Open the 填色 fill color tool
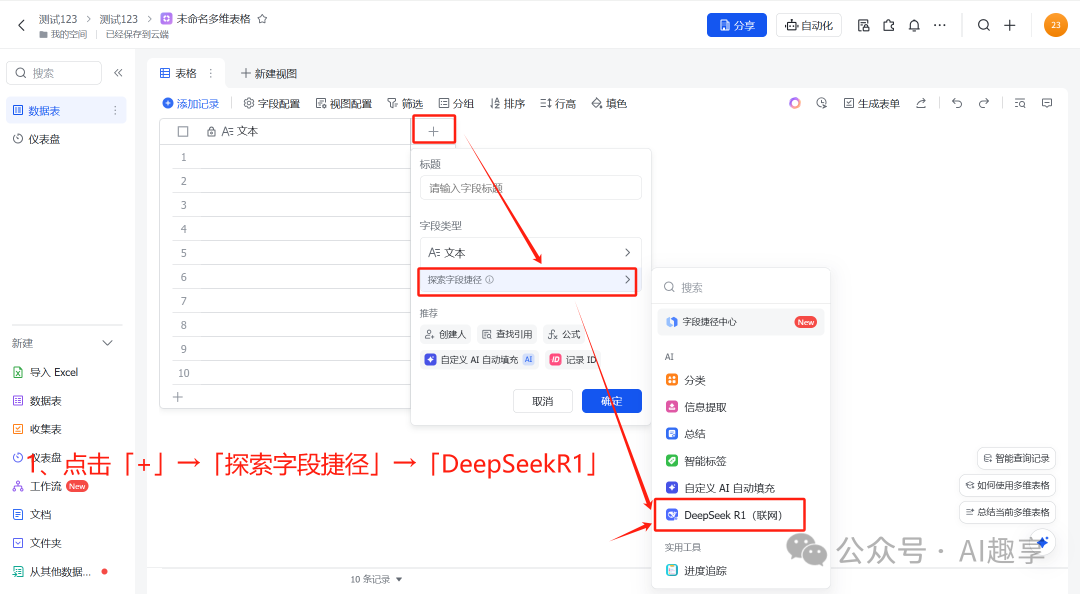Image resolution: width=1080 pixels, height=594 pixels. 609,103
